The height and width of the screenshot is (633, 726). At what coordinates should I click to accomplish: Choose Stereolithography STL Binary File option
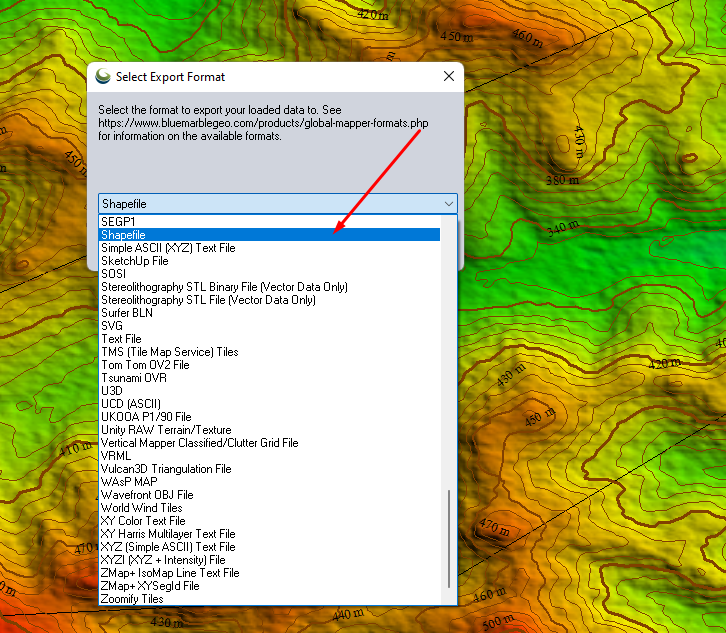coord(270,287)
